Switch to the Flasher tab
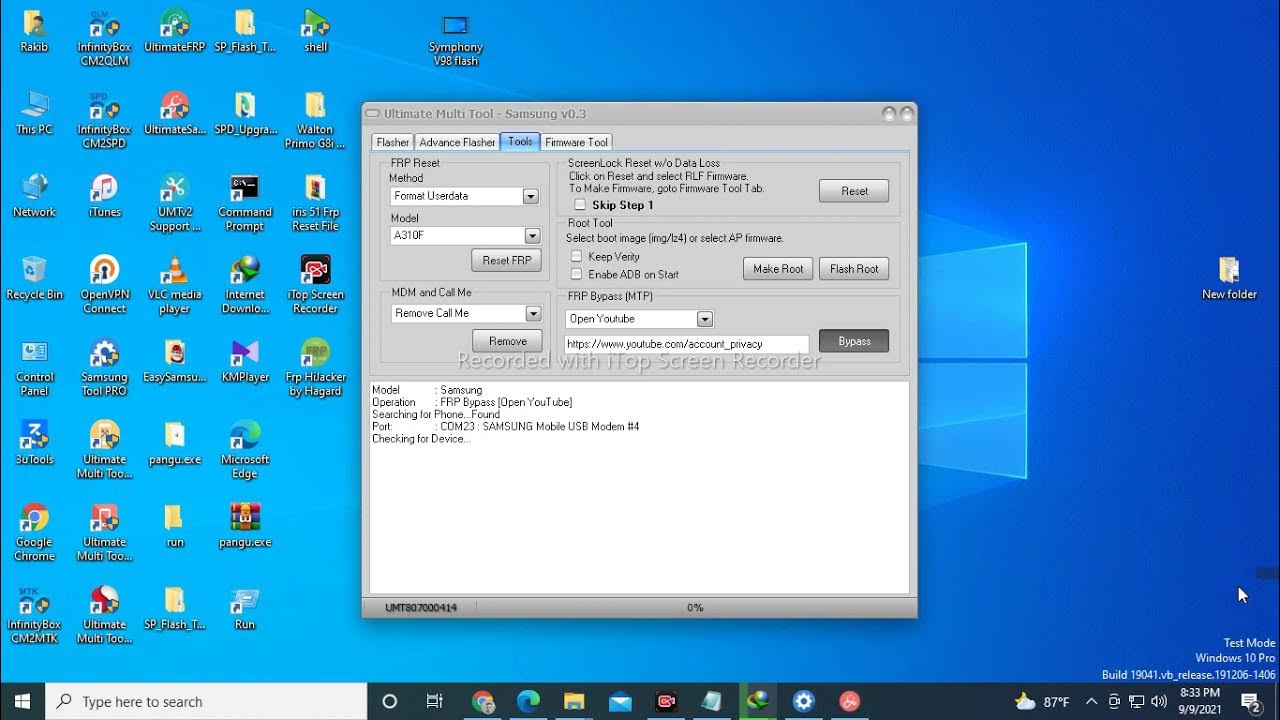This screenshot has height=720, width=1280. (x=393, y=142)
